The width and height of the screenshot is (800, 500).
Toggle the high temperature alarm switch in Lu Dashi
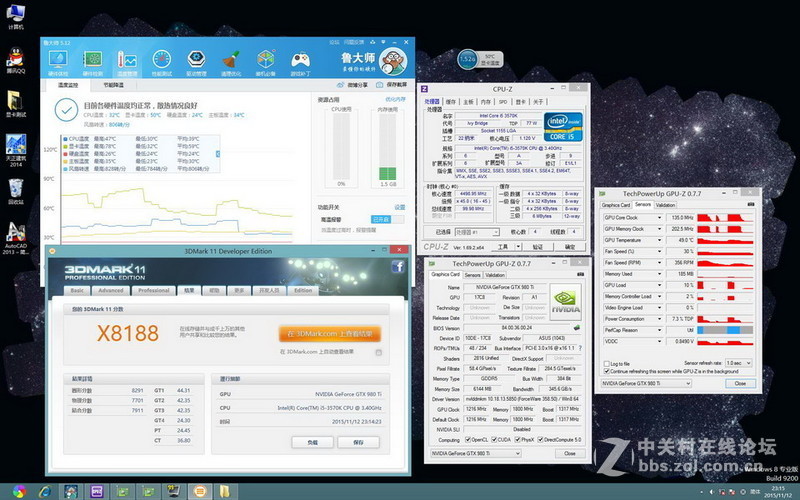[x=387, y=219]
